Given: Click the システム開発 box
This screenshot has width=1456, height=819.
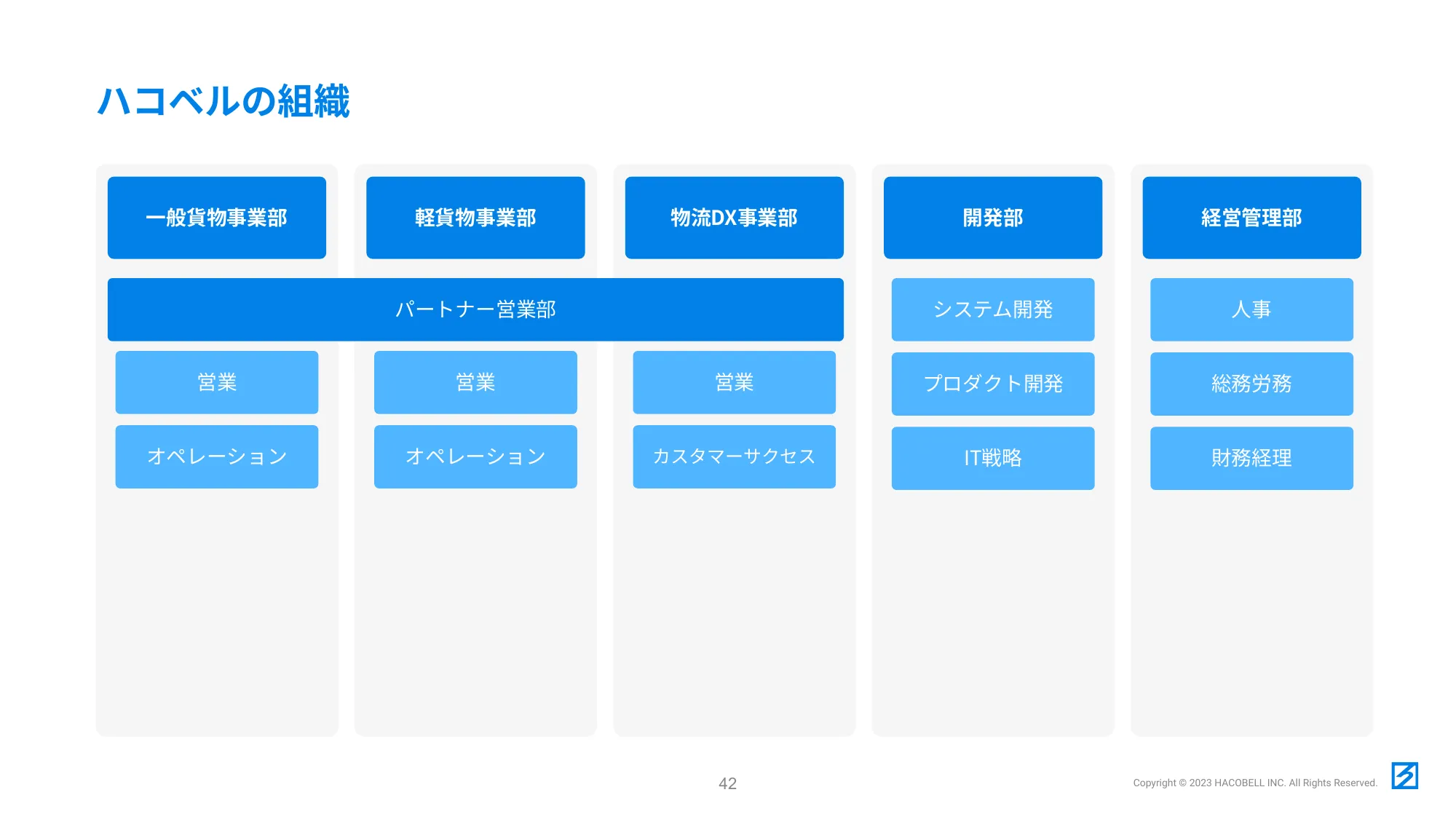Looking at the screenshot, I should point(993,309).
